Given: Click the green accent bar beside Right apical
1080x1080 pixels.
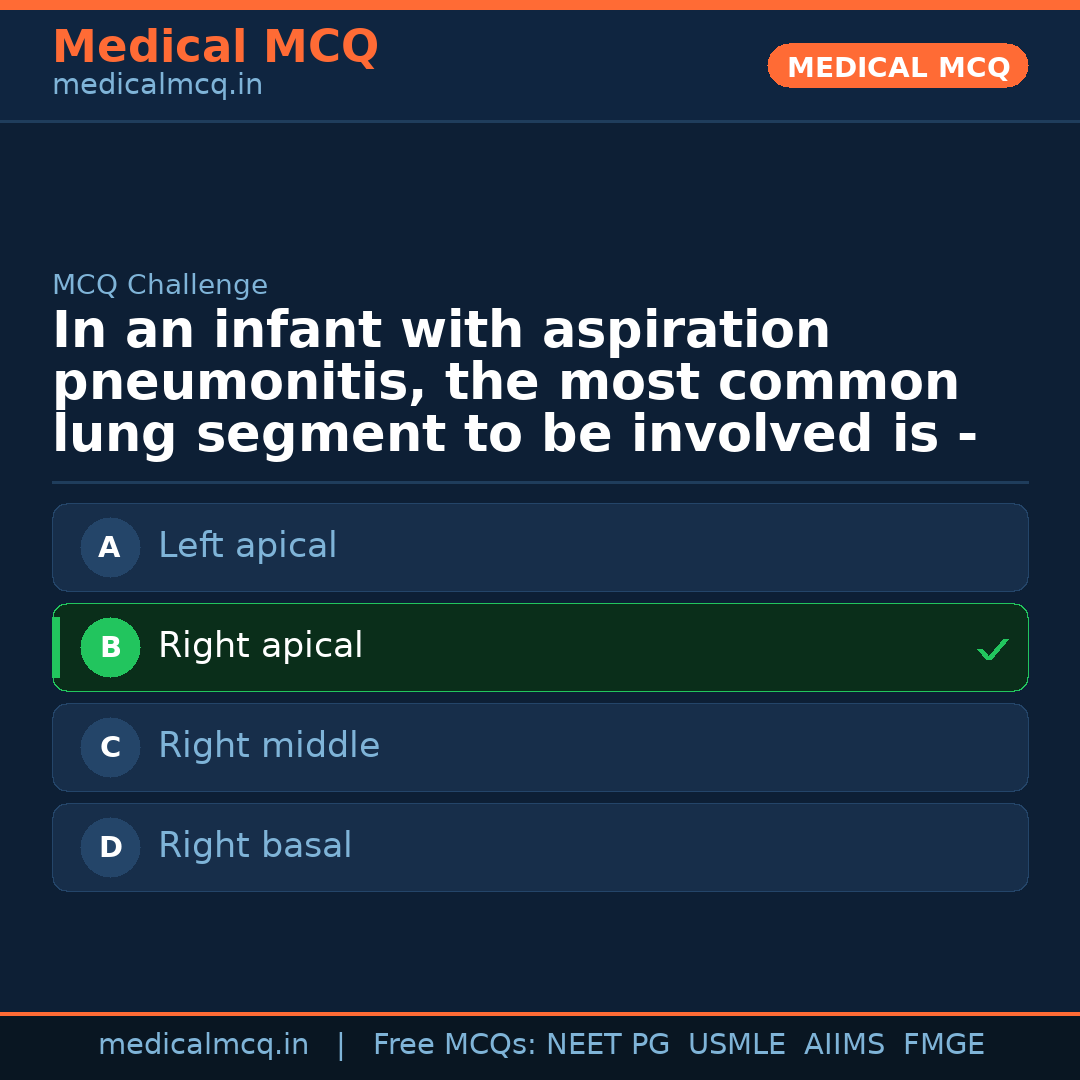Looking at the screenshot, I should (x=56, y=647).
